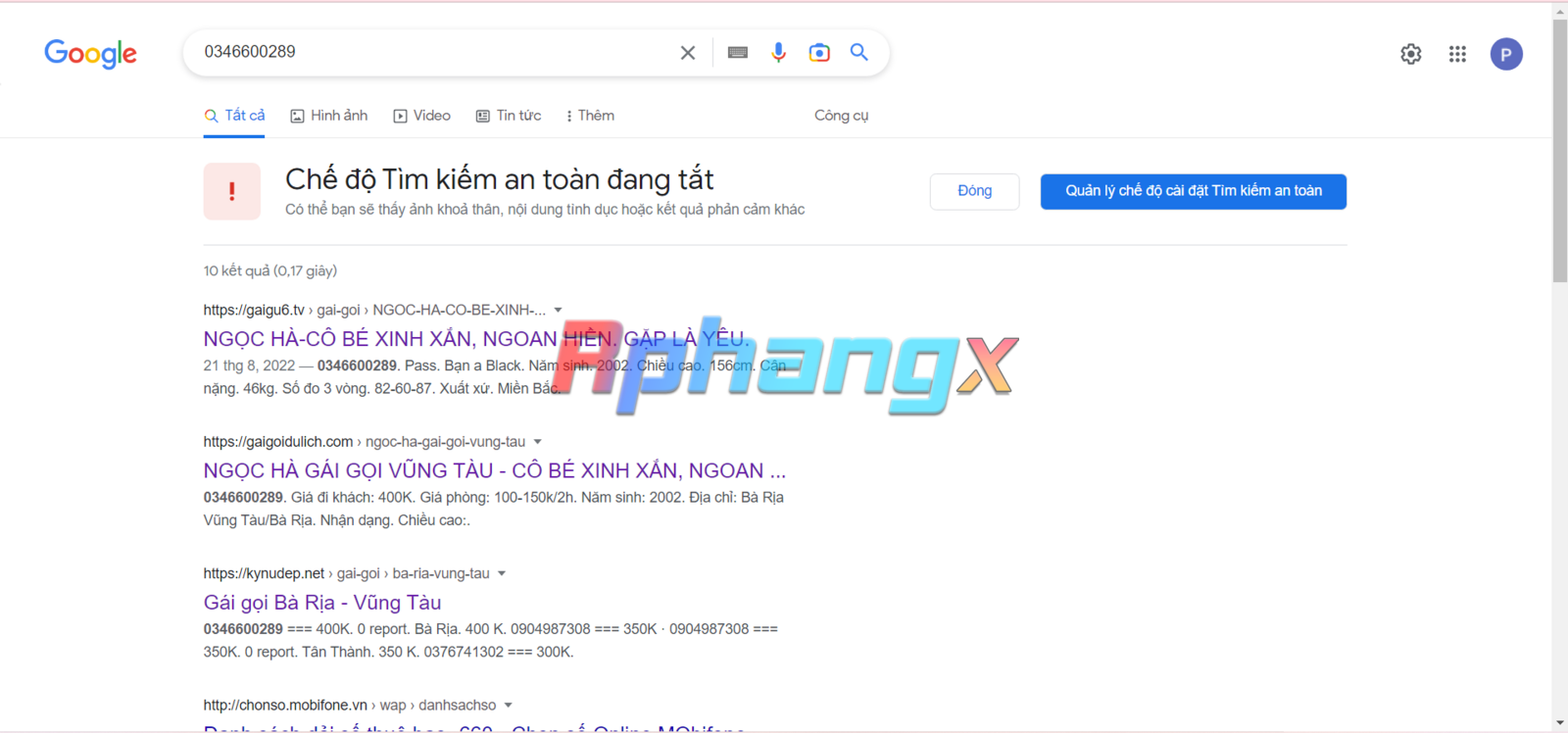1568x733 pixels.
Task: Click the heading Chế độ Tìm kiếm an toàn đang tắt
Action: [500, 179]
